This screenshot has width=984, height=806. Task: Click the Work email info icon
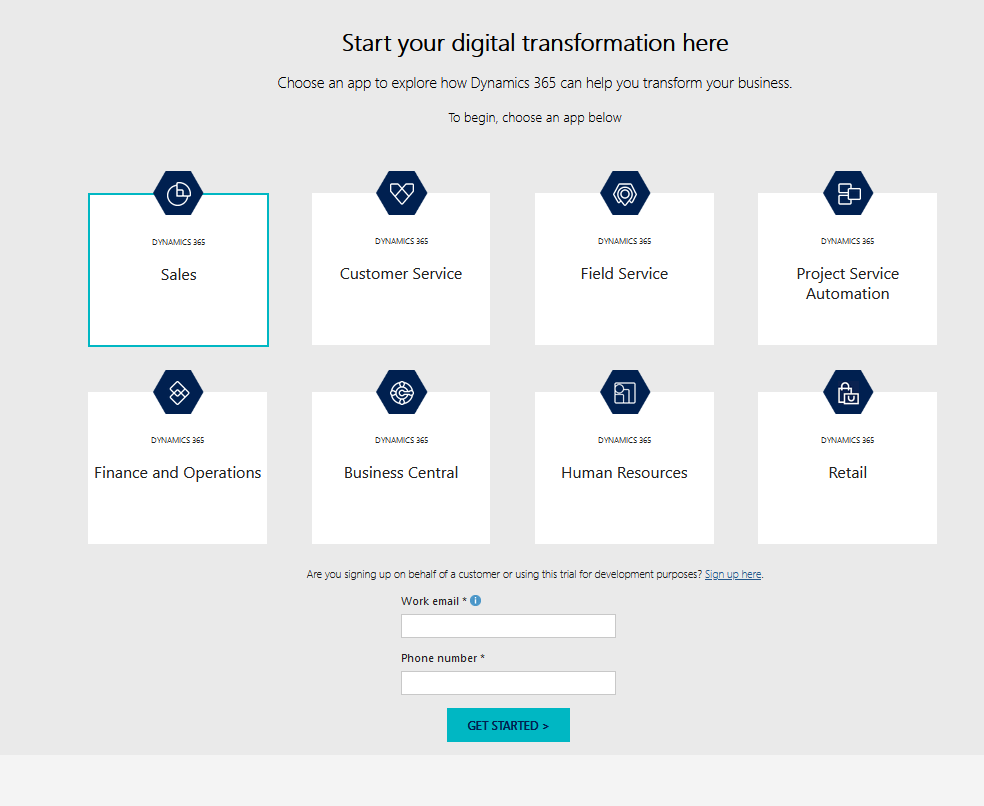[476, 601]
